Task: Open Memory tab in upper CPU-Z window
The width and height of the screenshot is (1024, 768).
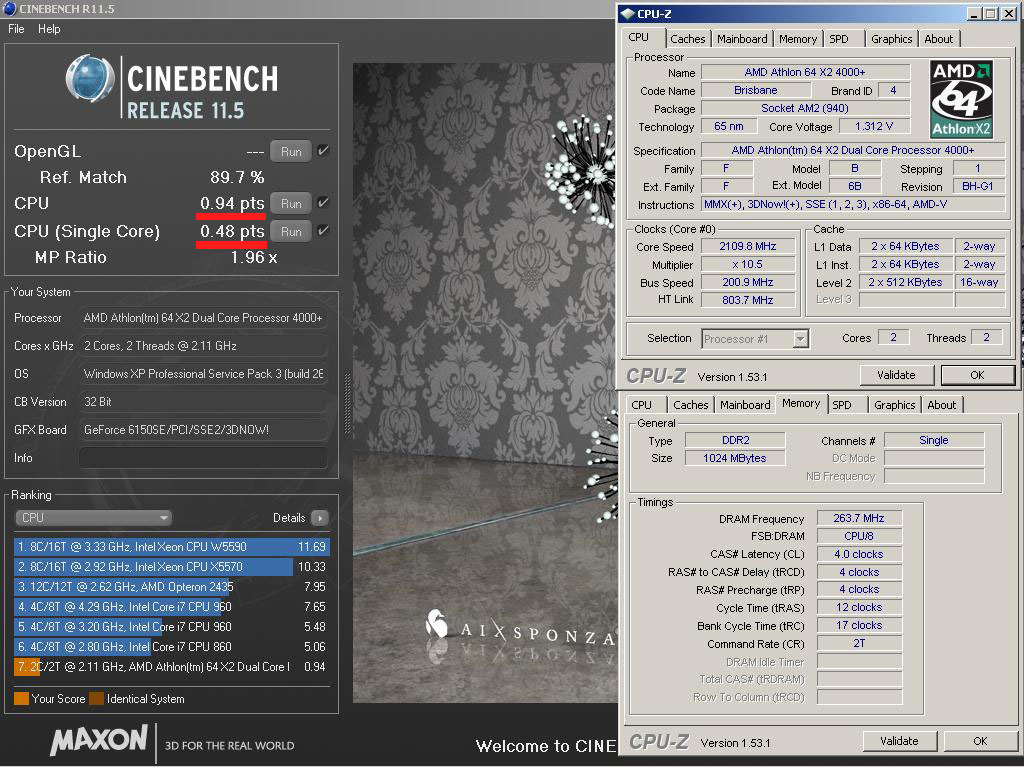Action: click(x=797, y=39)
